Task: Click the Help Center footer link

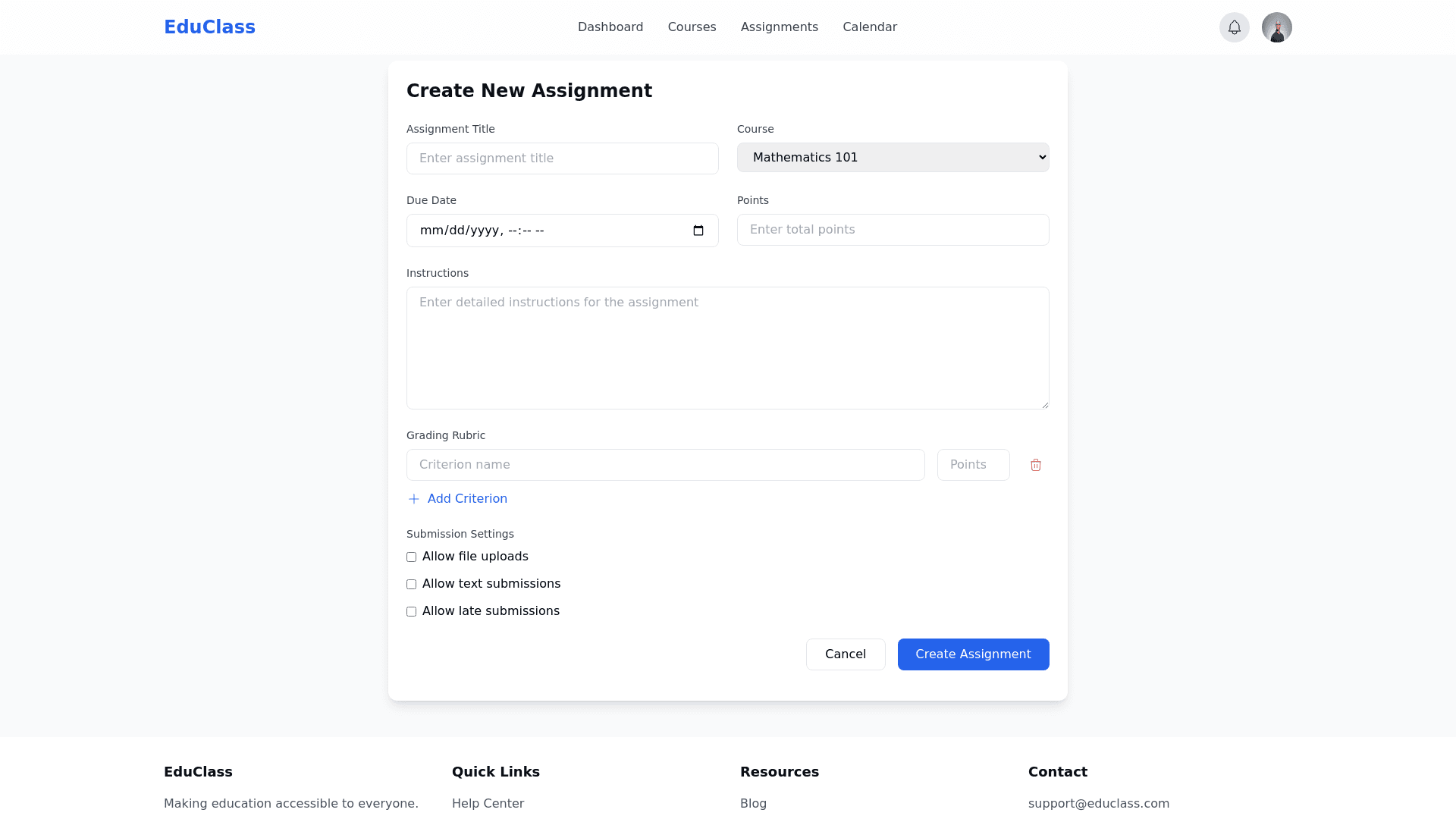Action: pyautogui.click(x=488, y=803)
